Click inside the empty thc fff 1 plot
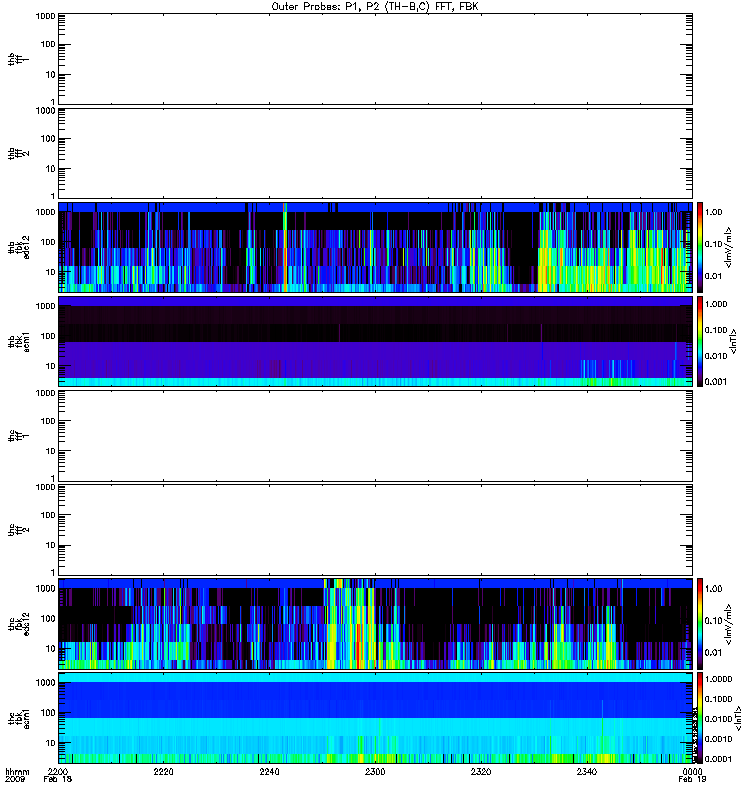The image size is (750, 800). point(376,436)
